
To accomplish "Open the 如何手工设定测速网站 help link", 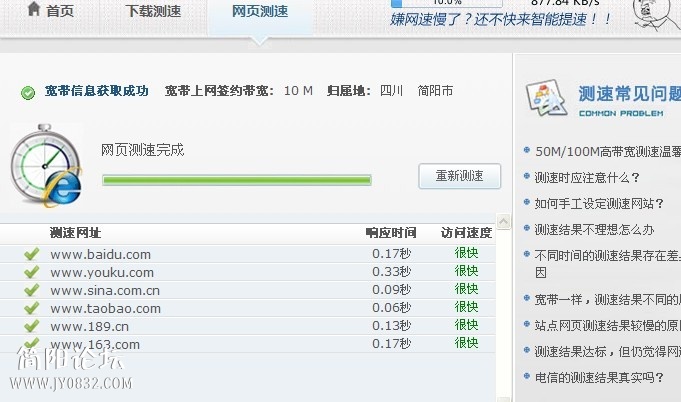I will [x=599, y=203].
